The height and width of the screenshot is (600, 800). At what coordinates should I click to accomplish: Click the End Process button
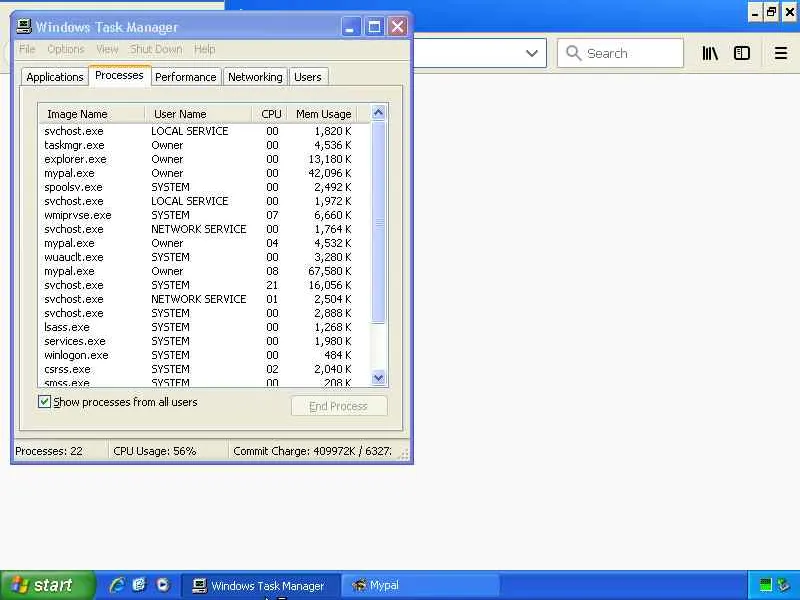[x=339, y=406]
